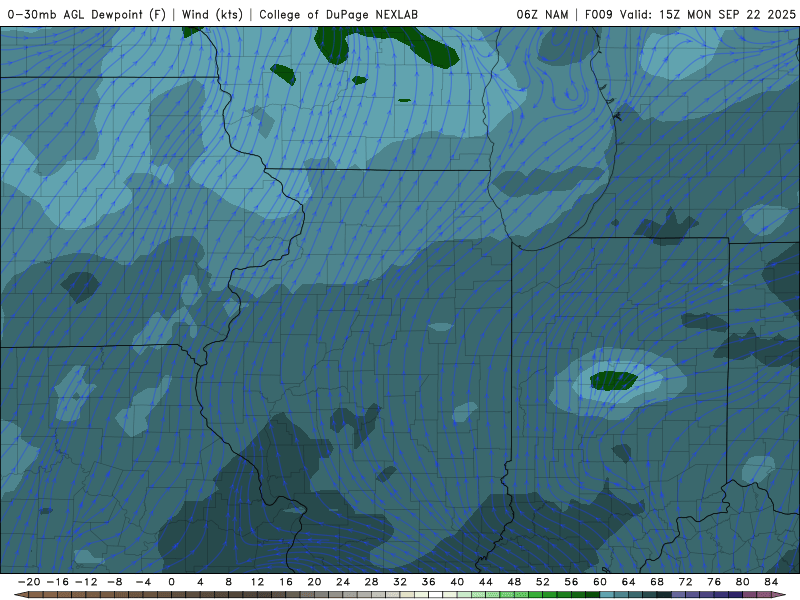This screenshot has width=800, height=600.
Task: Click the '0-30mb AGL Dewpoint (F)' title text
Action: coord(87,14)
